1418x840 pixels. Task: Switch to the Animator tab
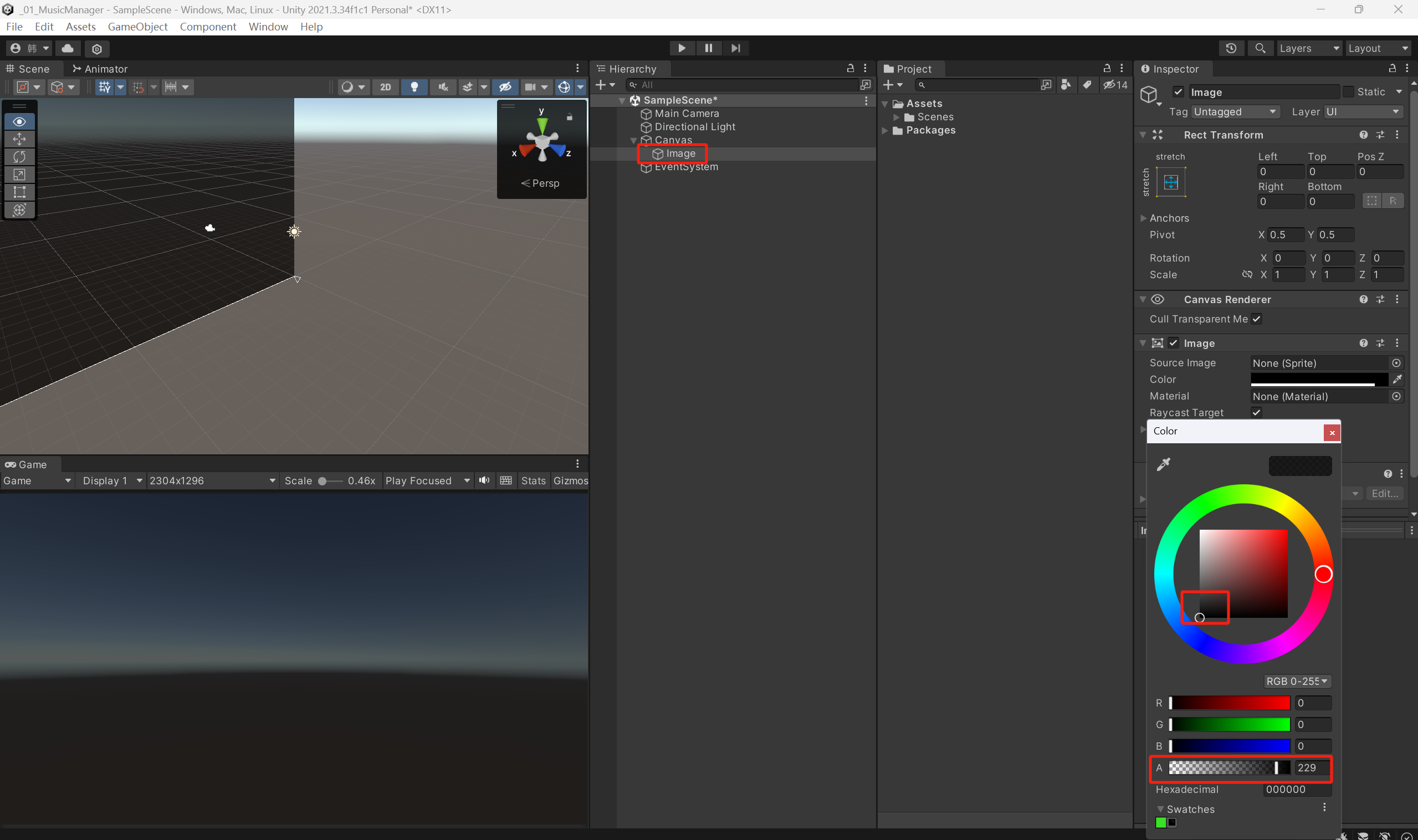click(100, 69)
